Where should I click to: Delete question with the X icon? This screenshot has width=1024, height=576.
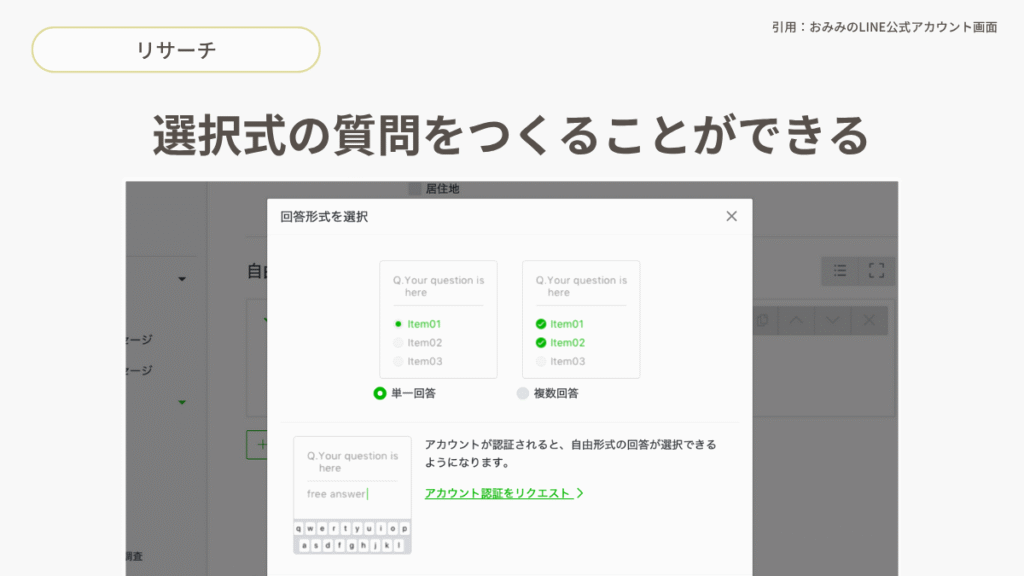pos(869,320)
